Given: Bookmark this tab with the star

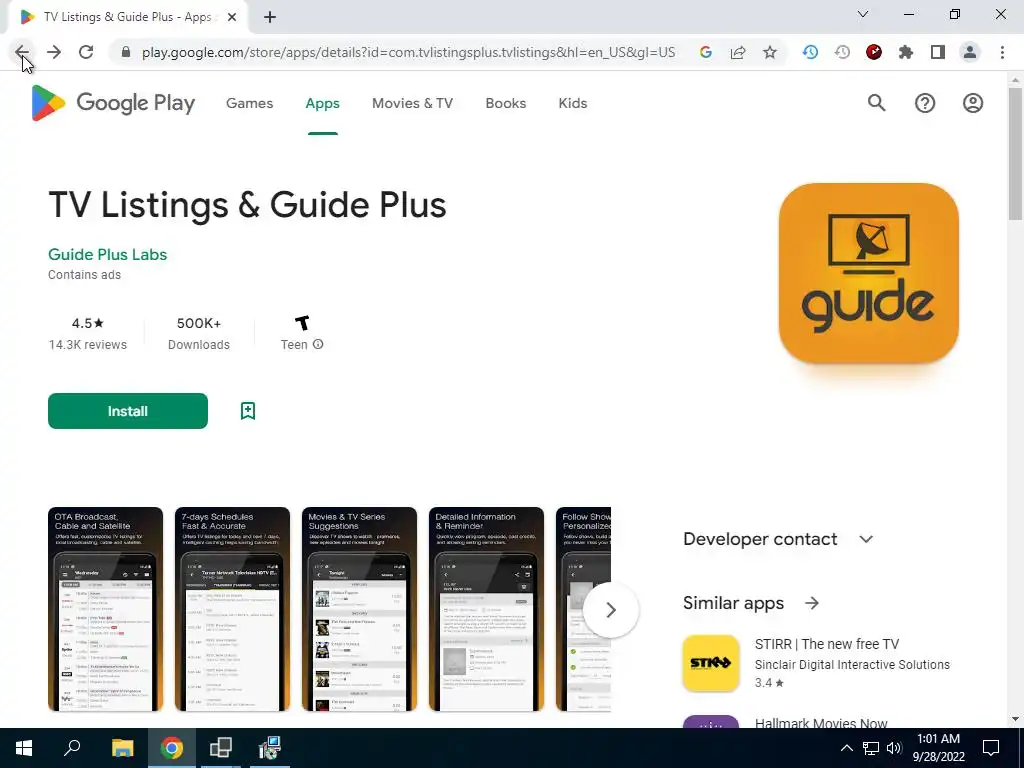Looking at the screenshot, I should click(x=770, y=52).
